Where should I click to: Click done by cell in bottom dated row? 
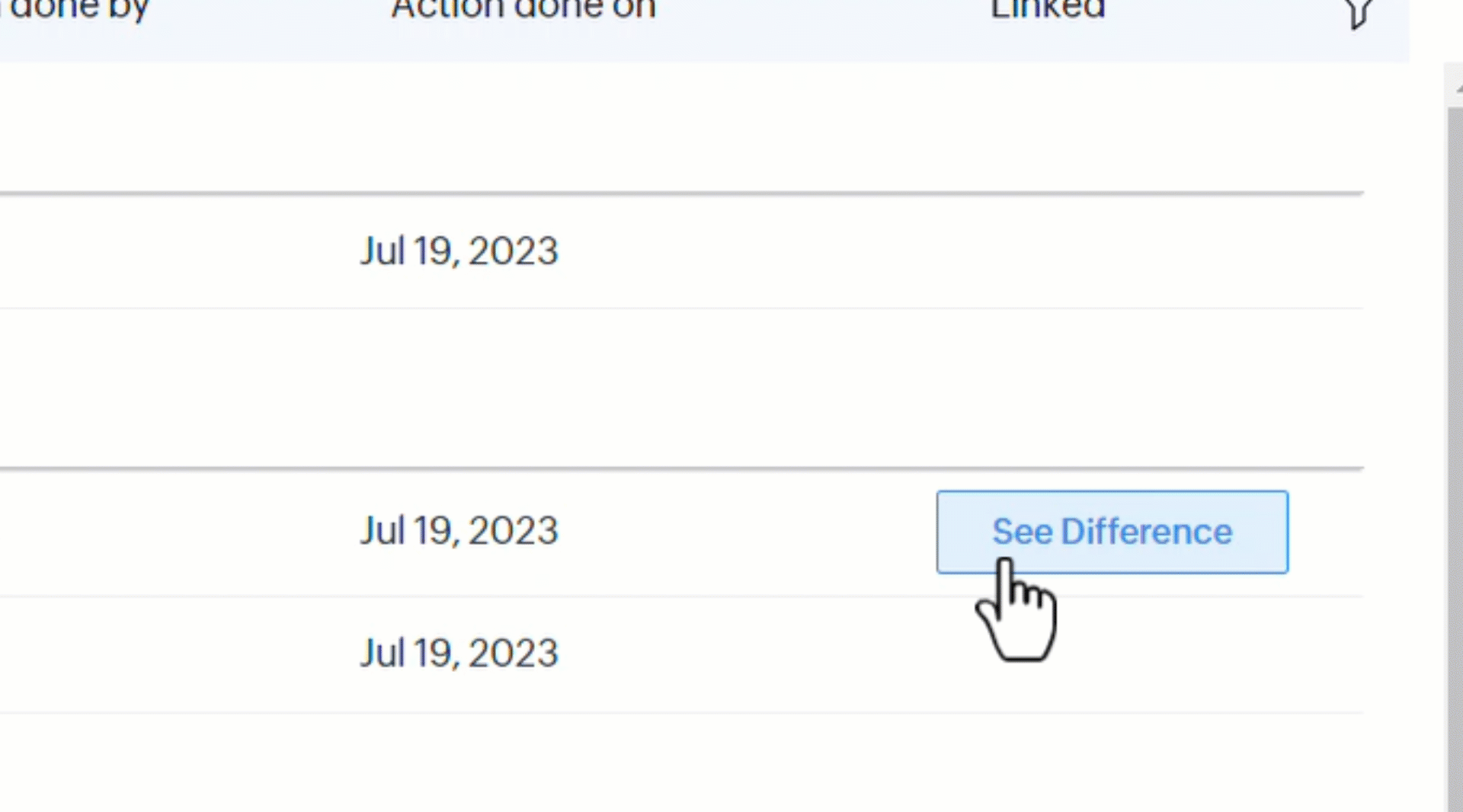(x=114, y=654)
